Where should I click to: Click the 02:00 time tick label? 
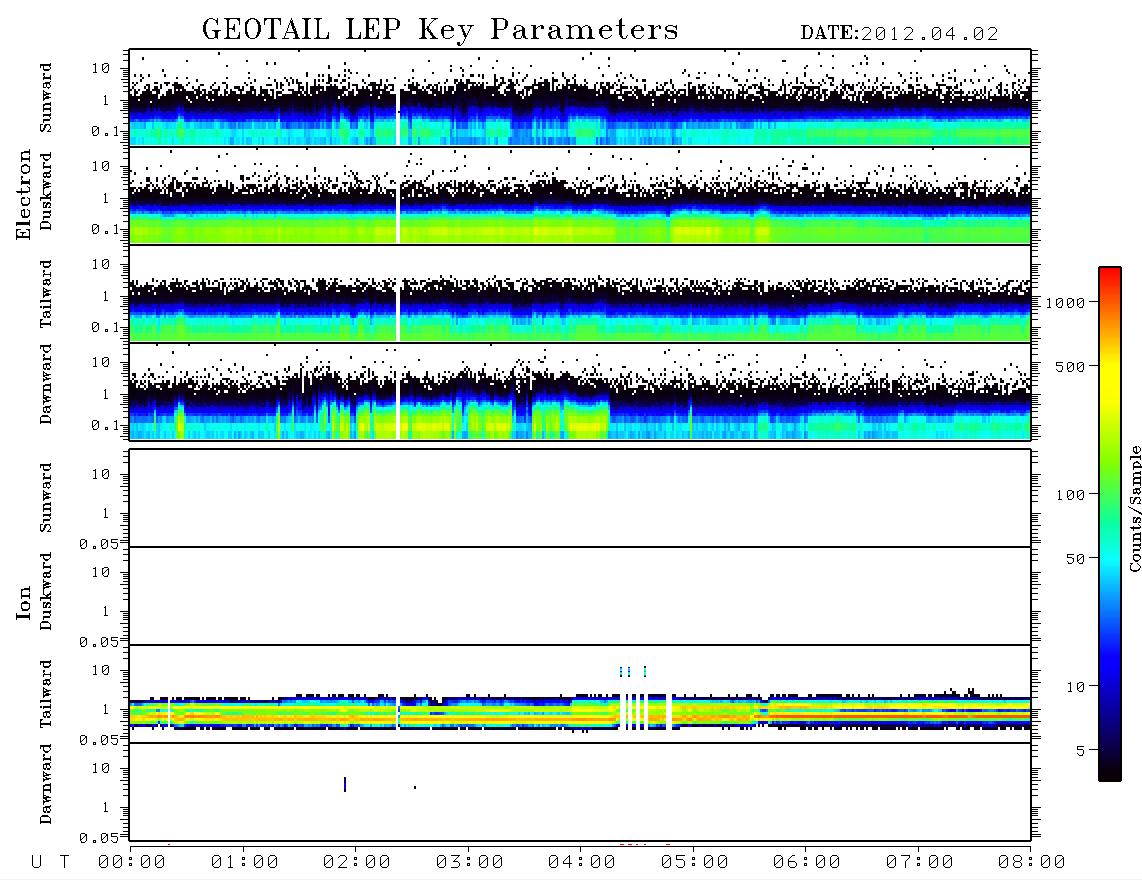click(x=357, y=863)
